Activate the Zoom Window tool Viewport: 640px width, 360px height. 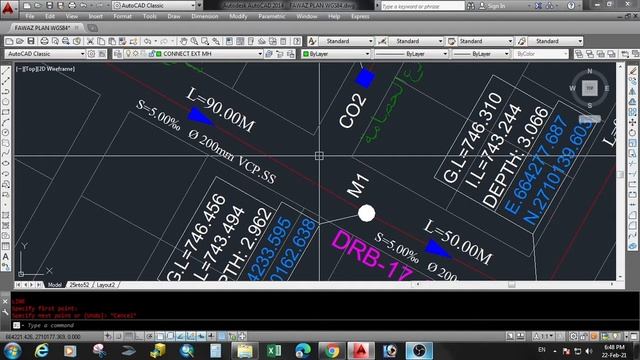click(205, 41)
